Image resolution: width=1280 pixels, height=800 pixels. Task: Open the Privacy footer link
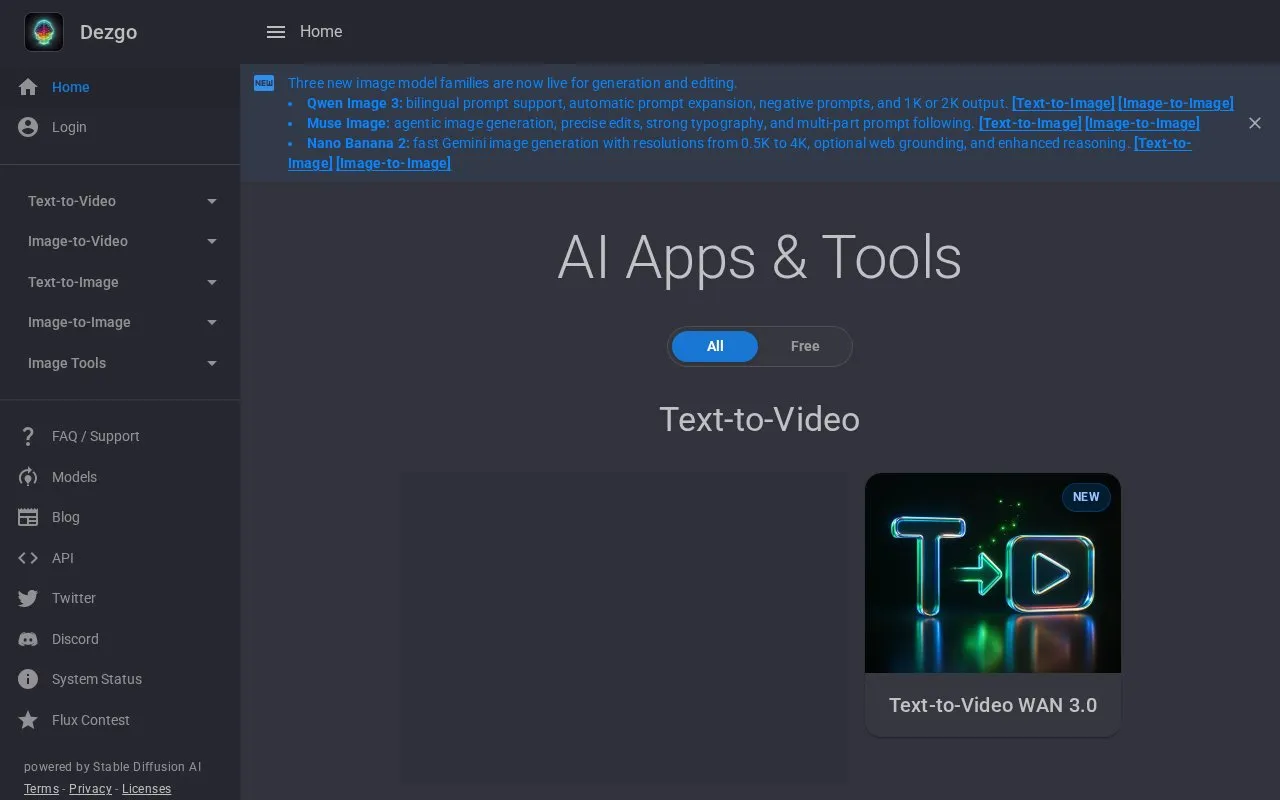click(90, 789)
